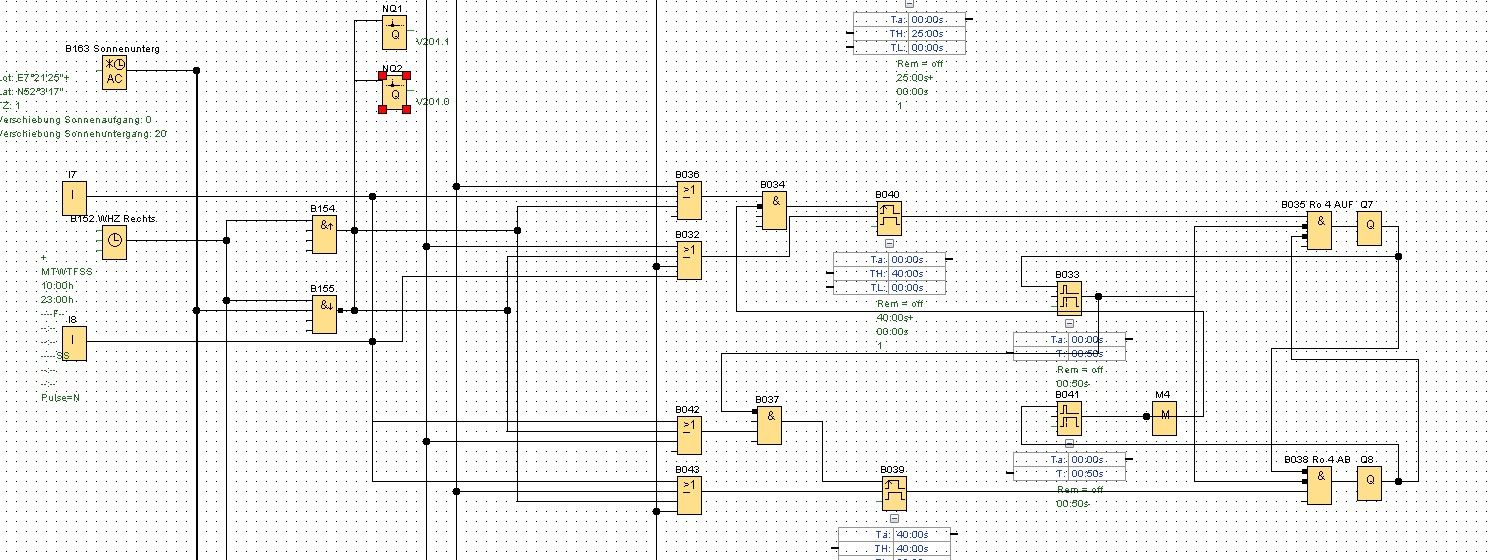Click B039's T.a.: 40:00s parameter field
Viewport: 1491px width, 560px height.
[893, 534]
